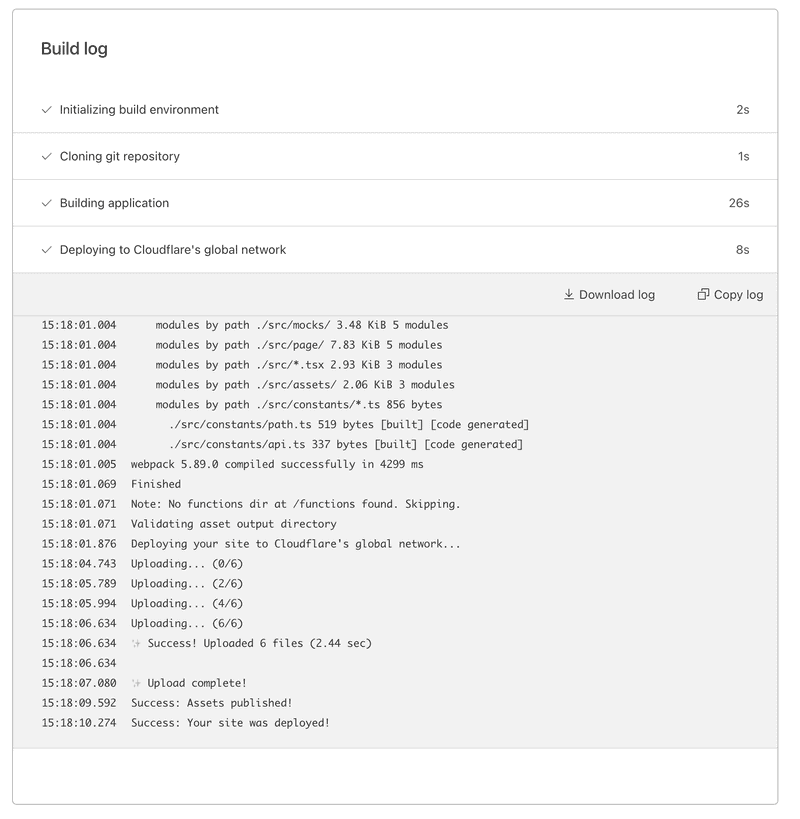Click checkmark beside Cloning git repository
The height and width of the screenshot is (819, 800).
[46, 156]
